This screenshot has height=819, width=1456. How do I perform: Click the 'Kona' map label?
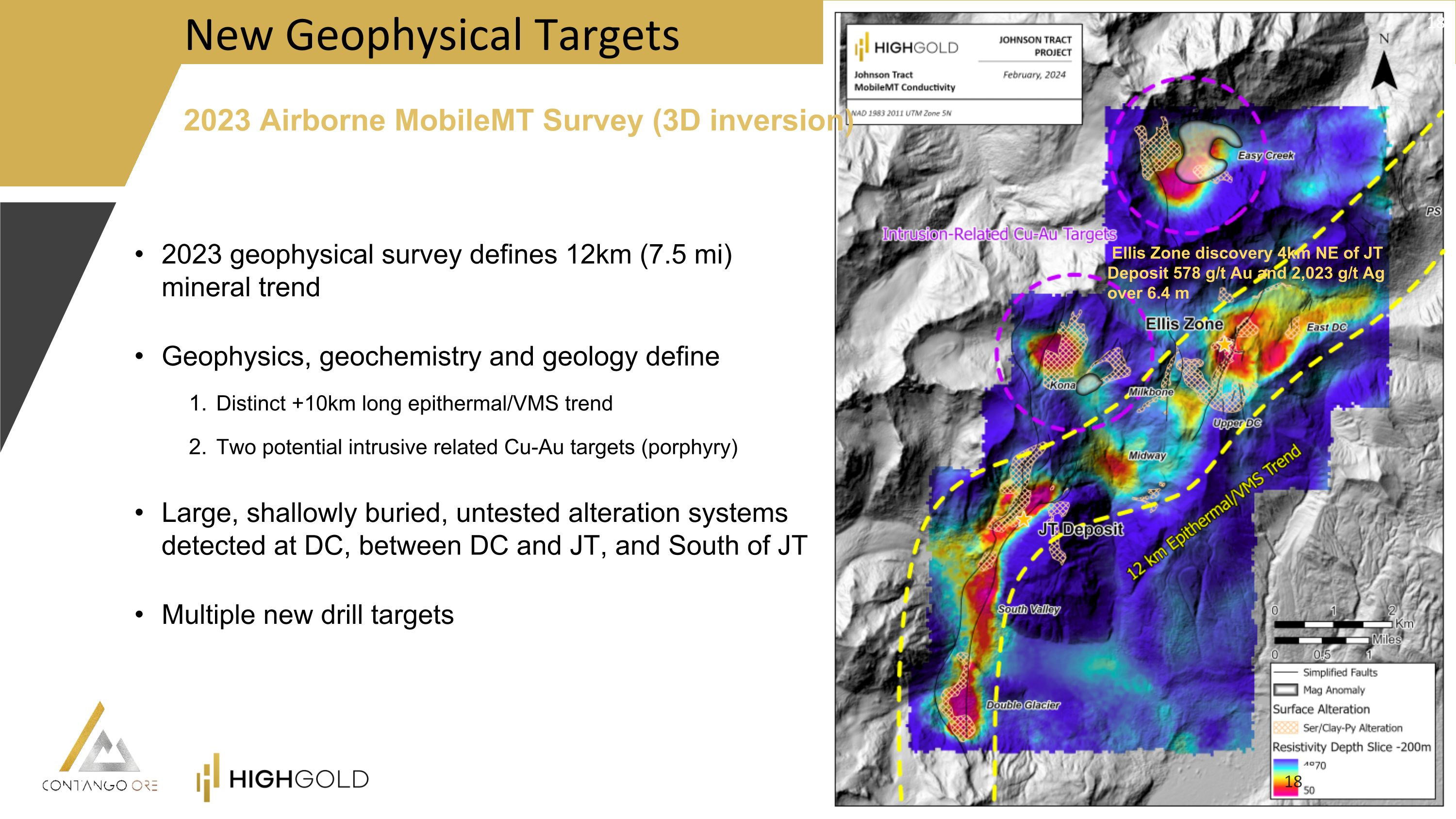click(1062, 385)
